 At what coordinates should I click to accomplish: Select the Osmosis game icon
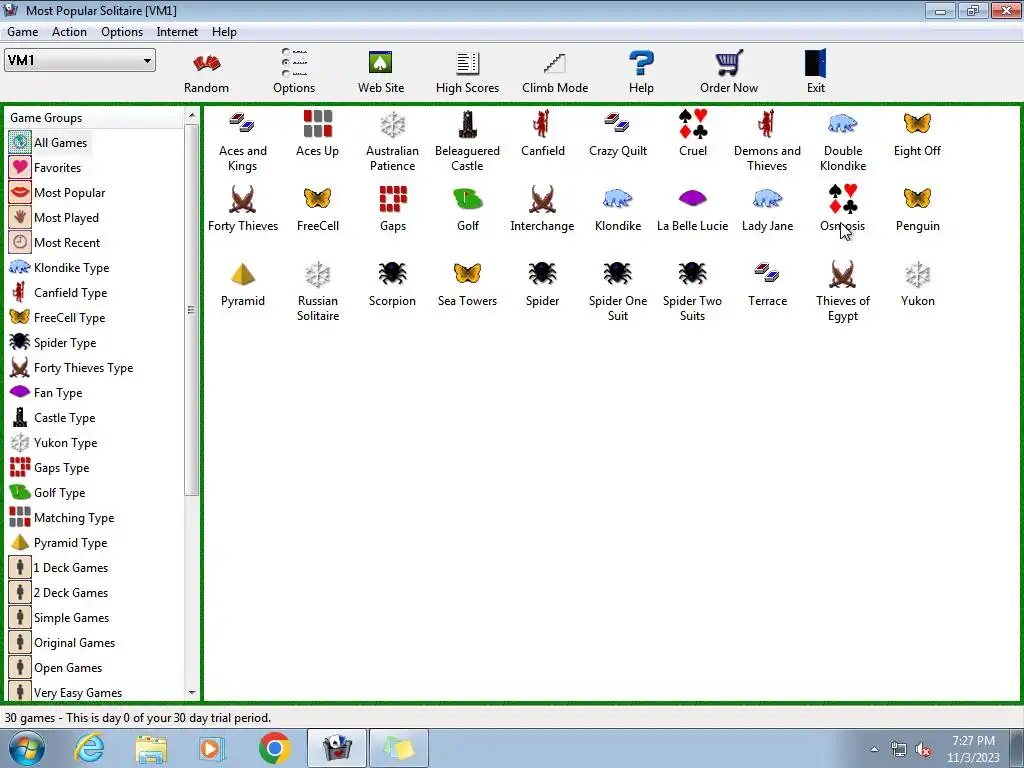pyautogui.click(x=842, y=209)
